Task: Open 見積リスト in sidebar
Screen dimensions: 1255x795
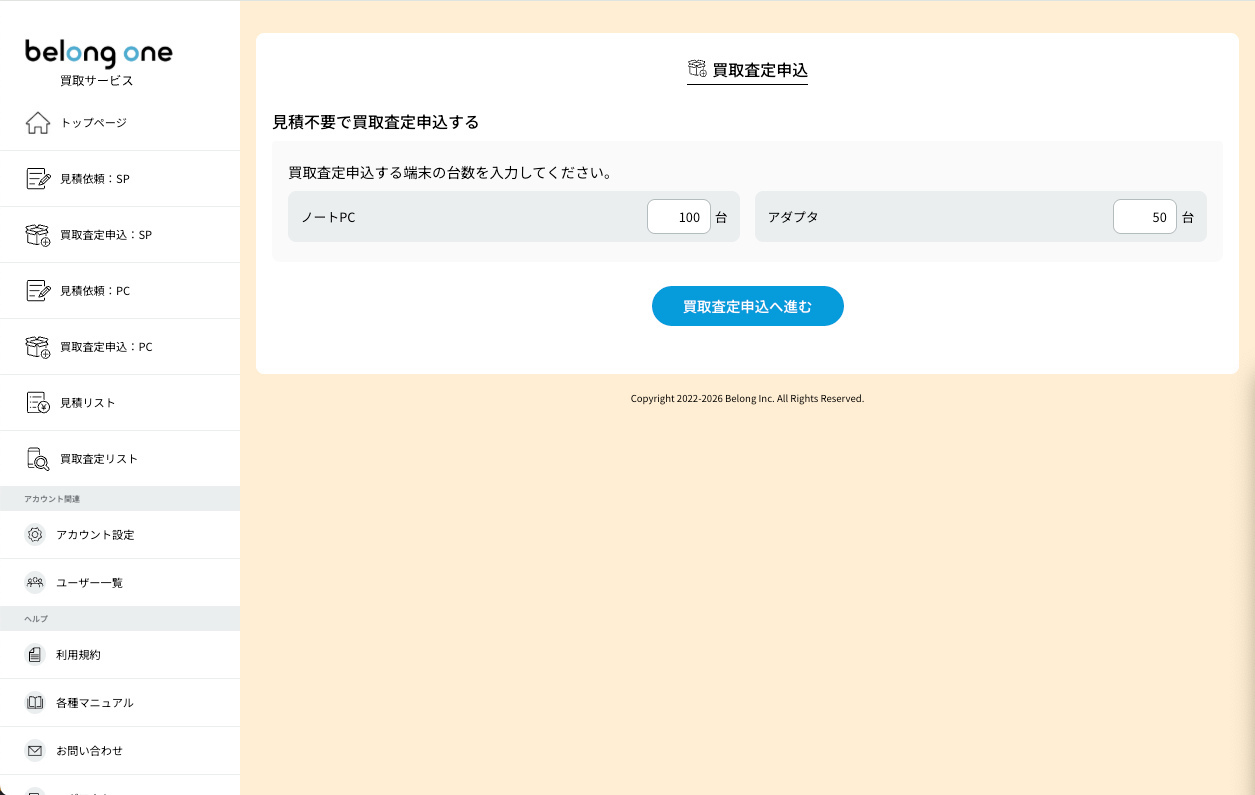Action: (x=120, y=403)
